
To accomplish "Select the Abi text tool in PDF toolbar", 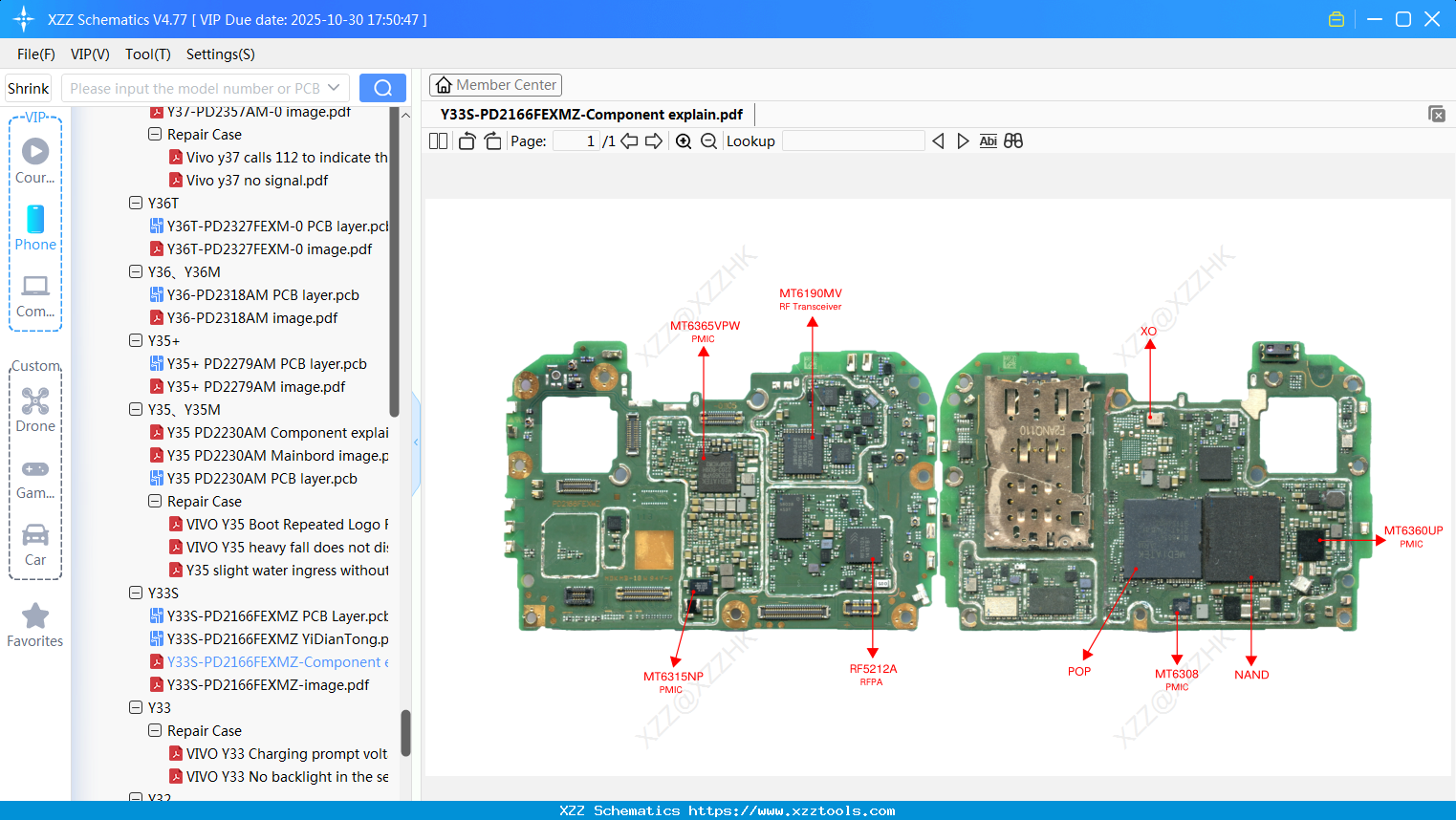I will (x=988, y=140).
